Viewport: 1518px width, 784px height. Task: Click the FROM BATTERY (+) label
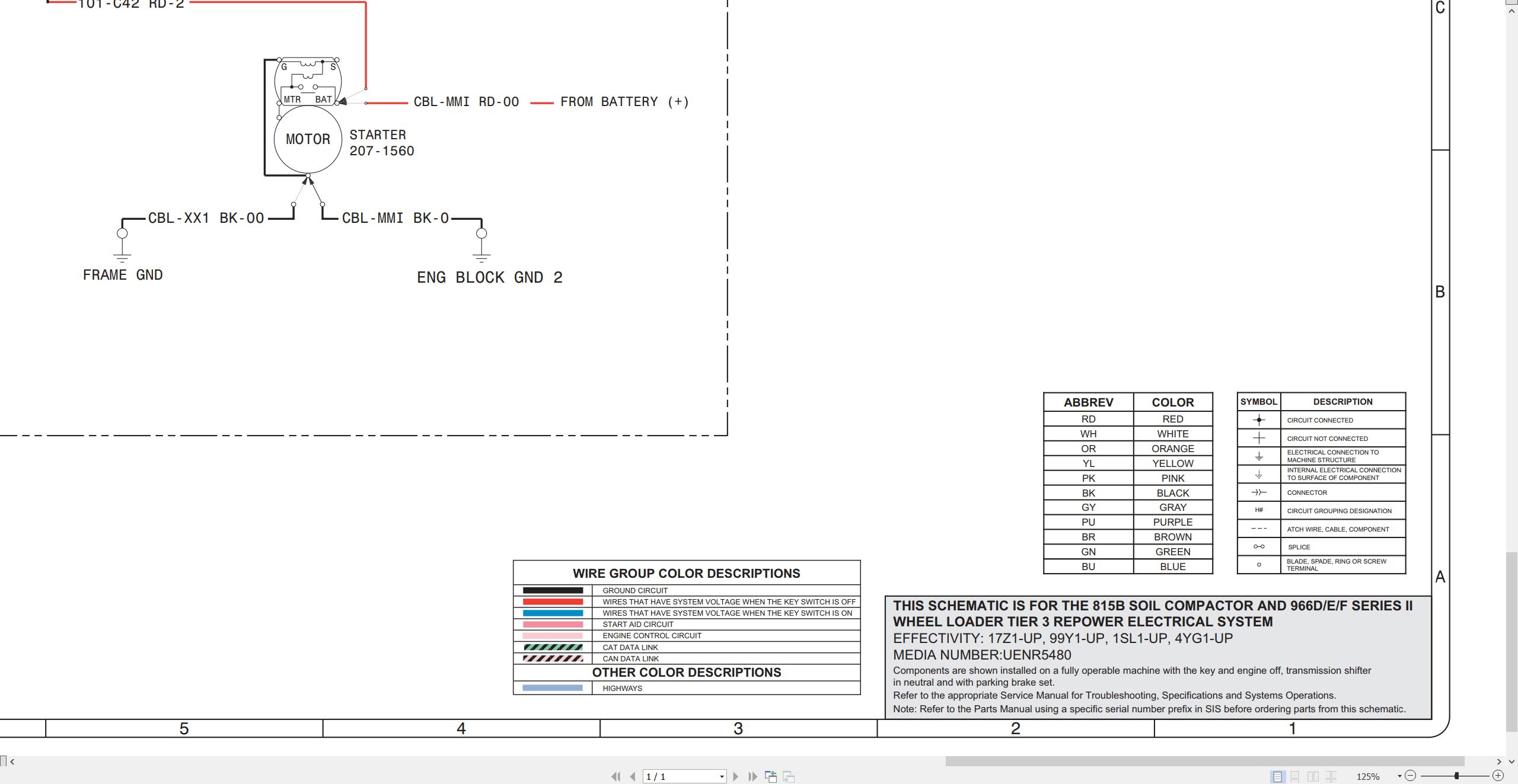[x=624, y=102]
